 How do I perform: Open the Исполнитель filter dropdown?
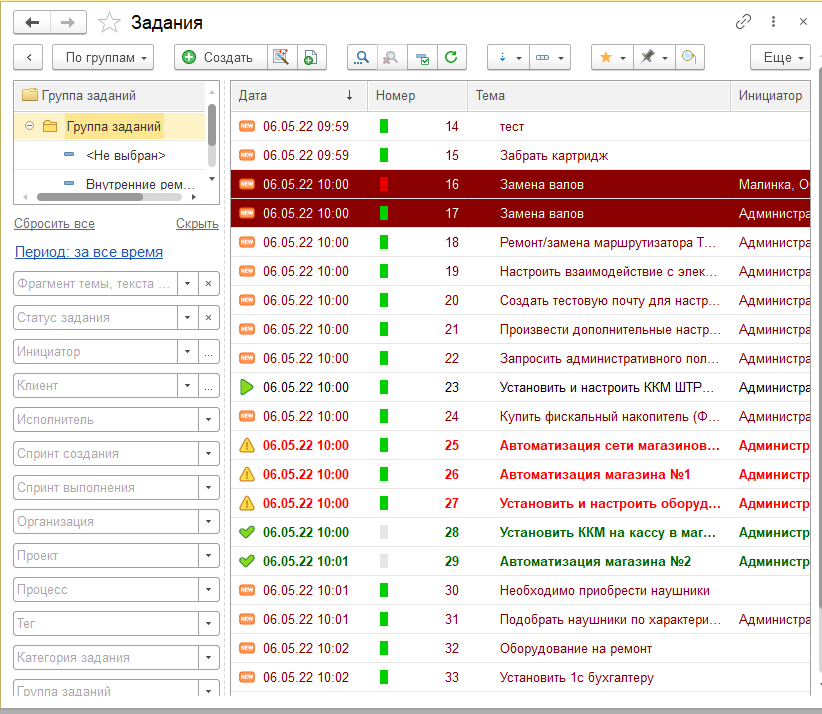tap(208, 420)
